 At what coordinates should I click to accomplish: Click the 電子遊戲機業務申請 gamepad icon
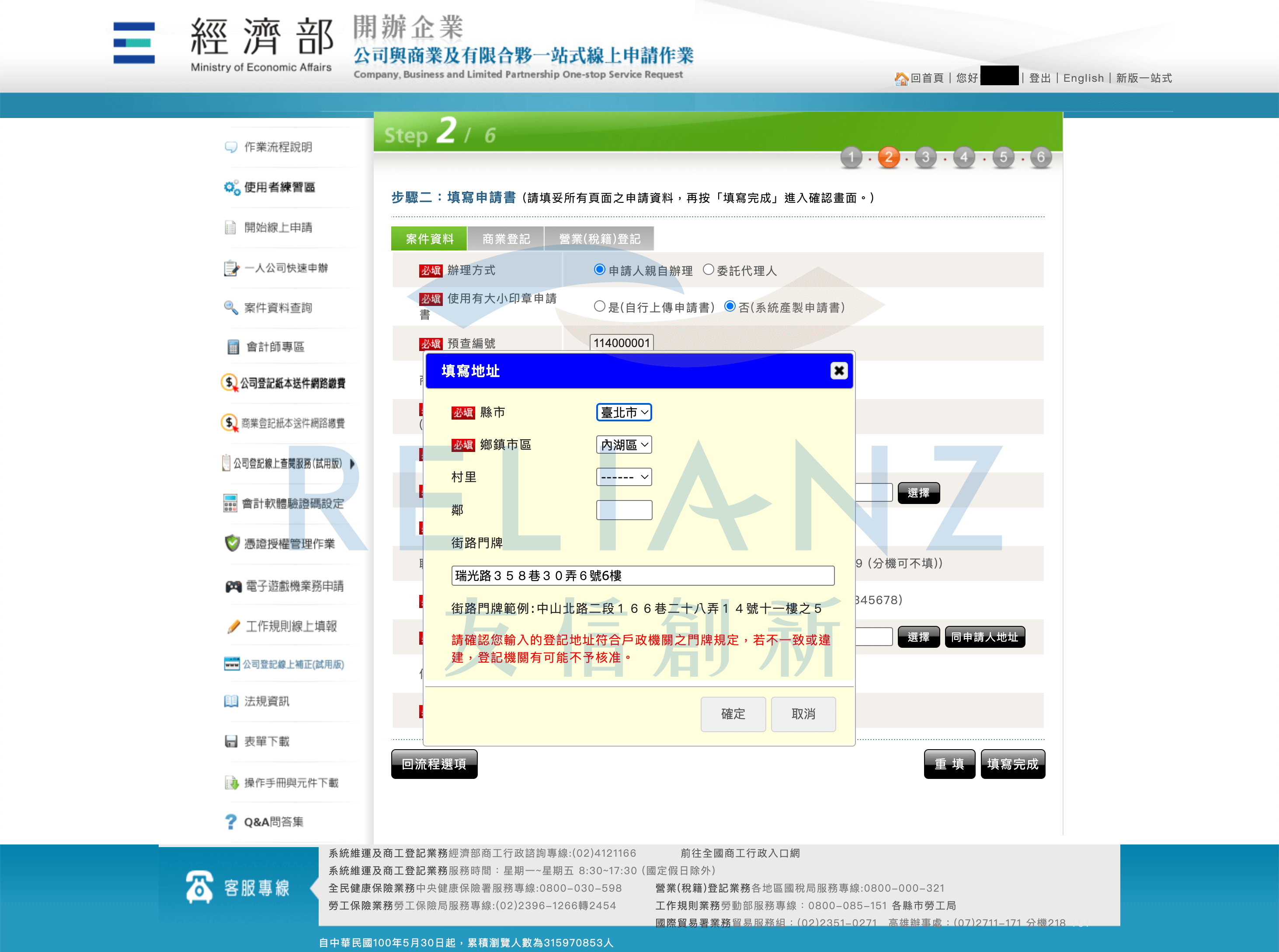click(x=233, y=587)
